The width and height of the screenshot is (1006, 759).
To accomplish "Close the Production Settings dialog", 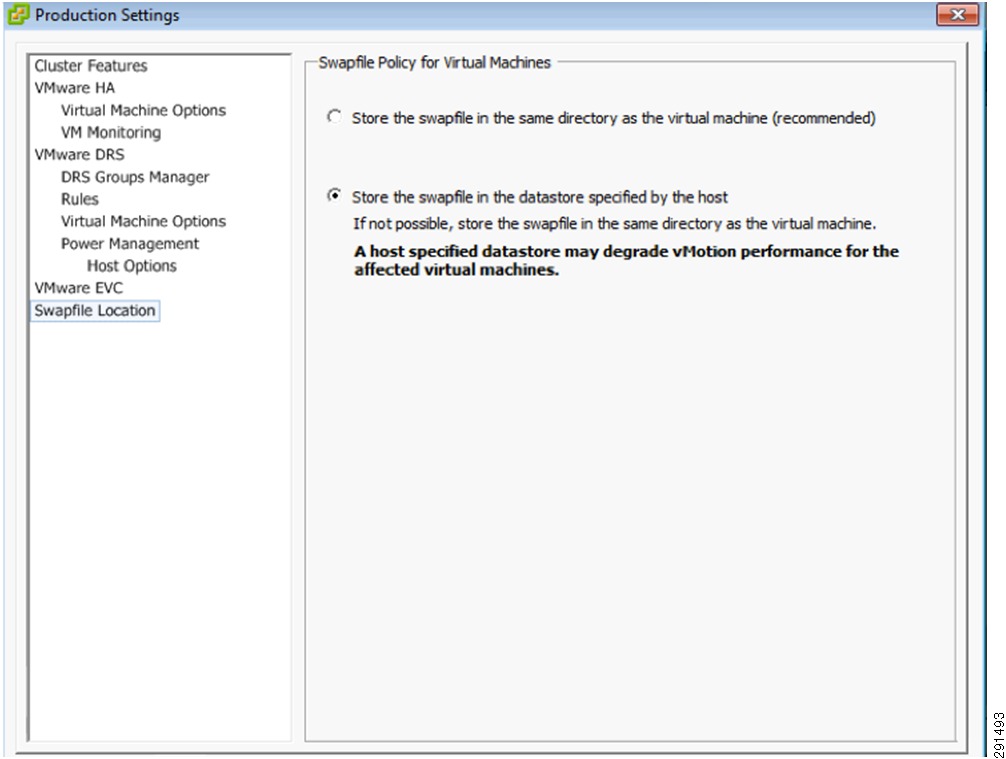I will click(957, 14).
